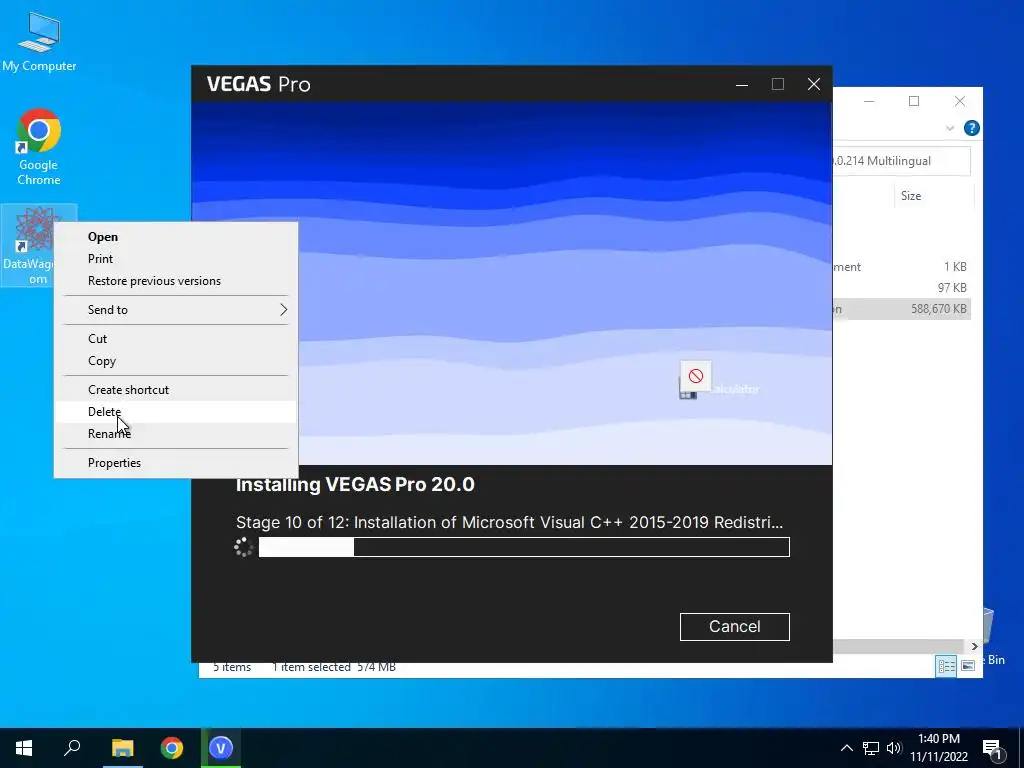
Task: Select the 588,670 KB file row
Action: (x=902, y=309)
